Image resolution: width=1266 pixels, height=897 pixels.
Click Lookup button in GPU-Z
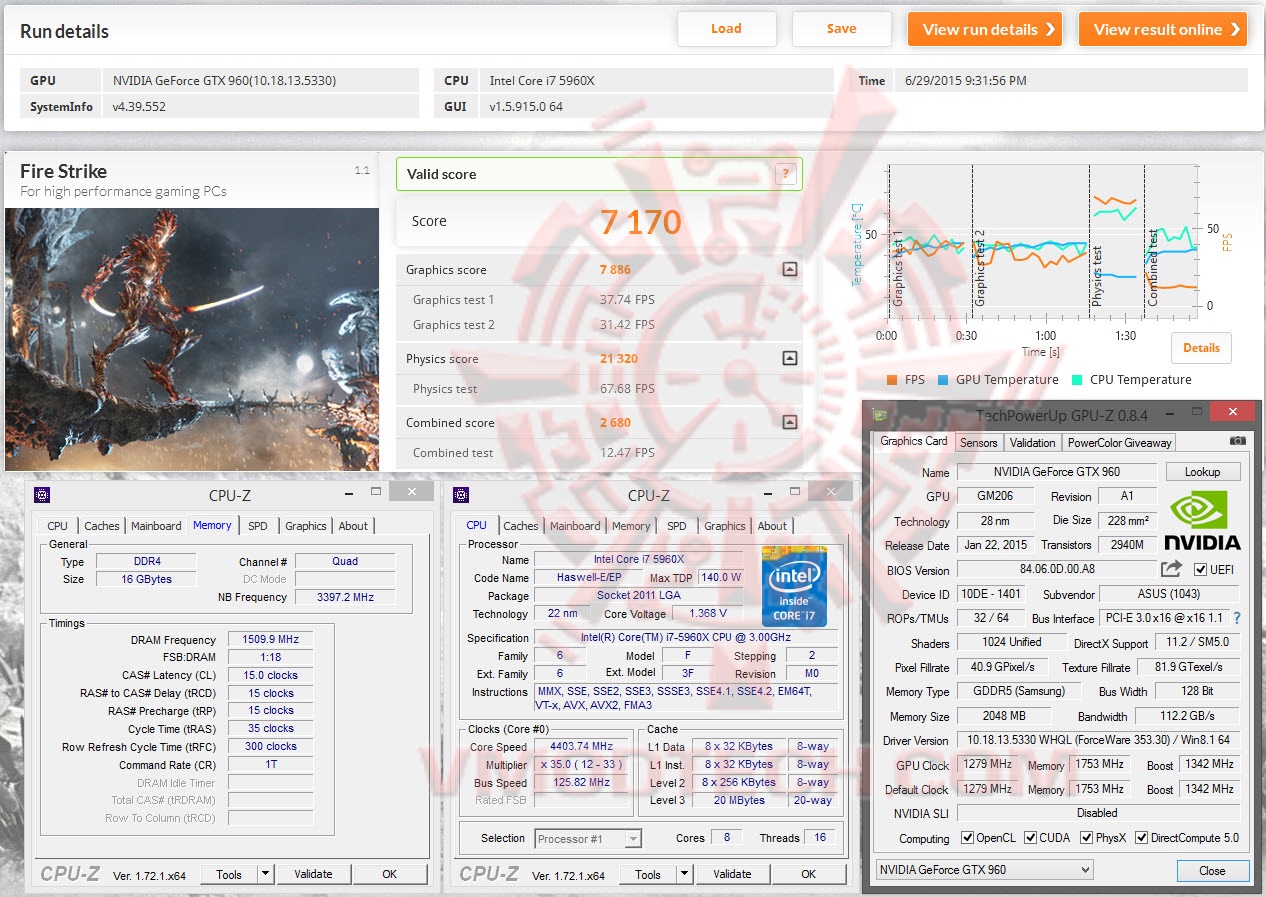pos(1202,472)
